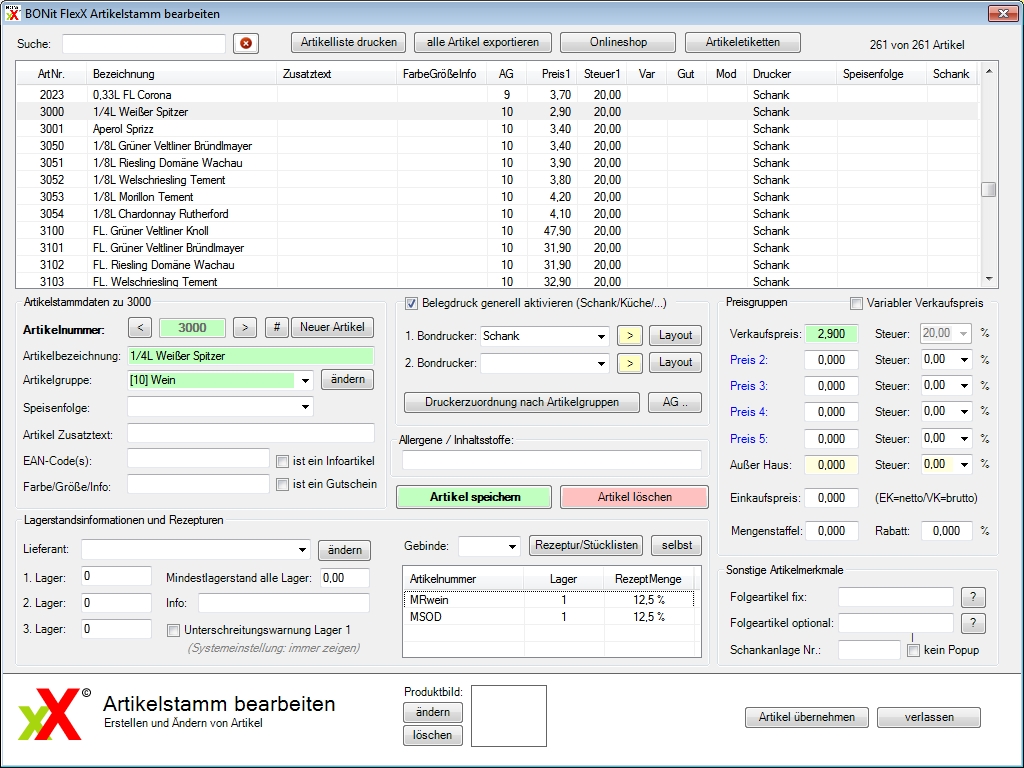Clear the search field with red X icon
Viewport: 1024px width, 768px height.
tap(246, 43)
